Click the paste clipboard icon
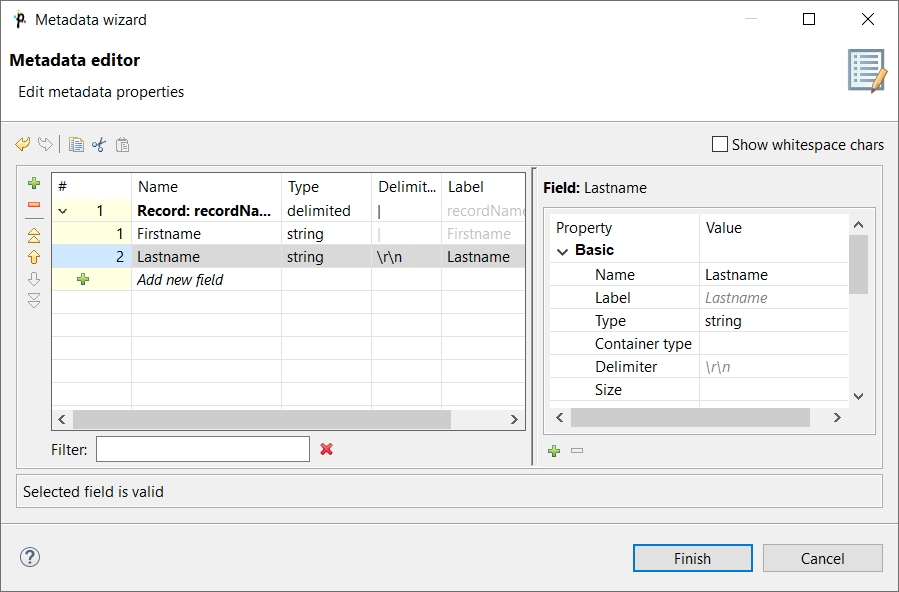Screen dimensions: 899x592 [x=122, y=144]
